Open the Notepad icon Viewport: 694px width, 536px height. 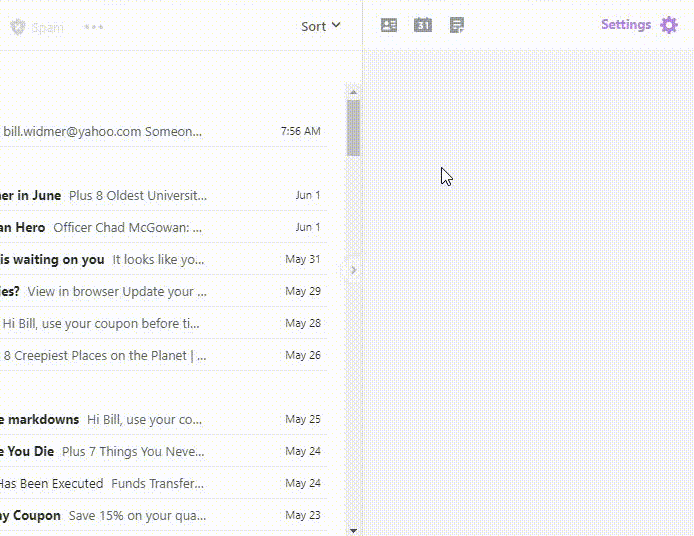tap(457, 25)
